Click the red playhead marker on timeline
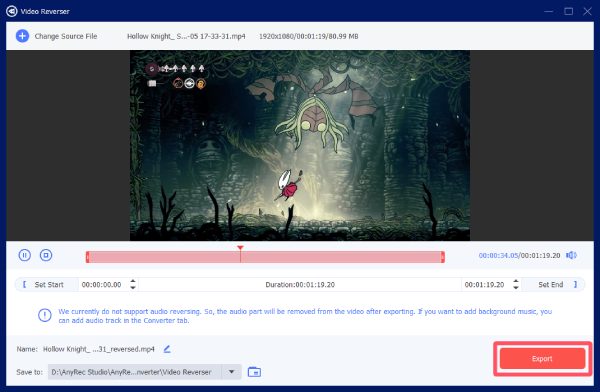 [x=240, y=248]
